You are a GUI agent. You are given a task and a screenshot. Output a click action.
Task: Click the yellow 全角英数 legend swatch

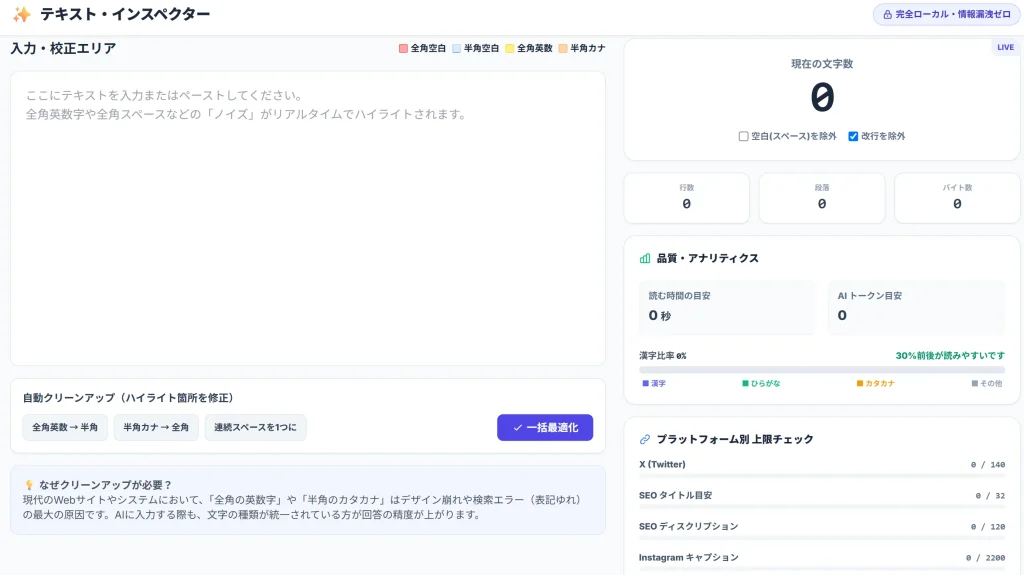(x=509, y=48)
